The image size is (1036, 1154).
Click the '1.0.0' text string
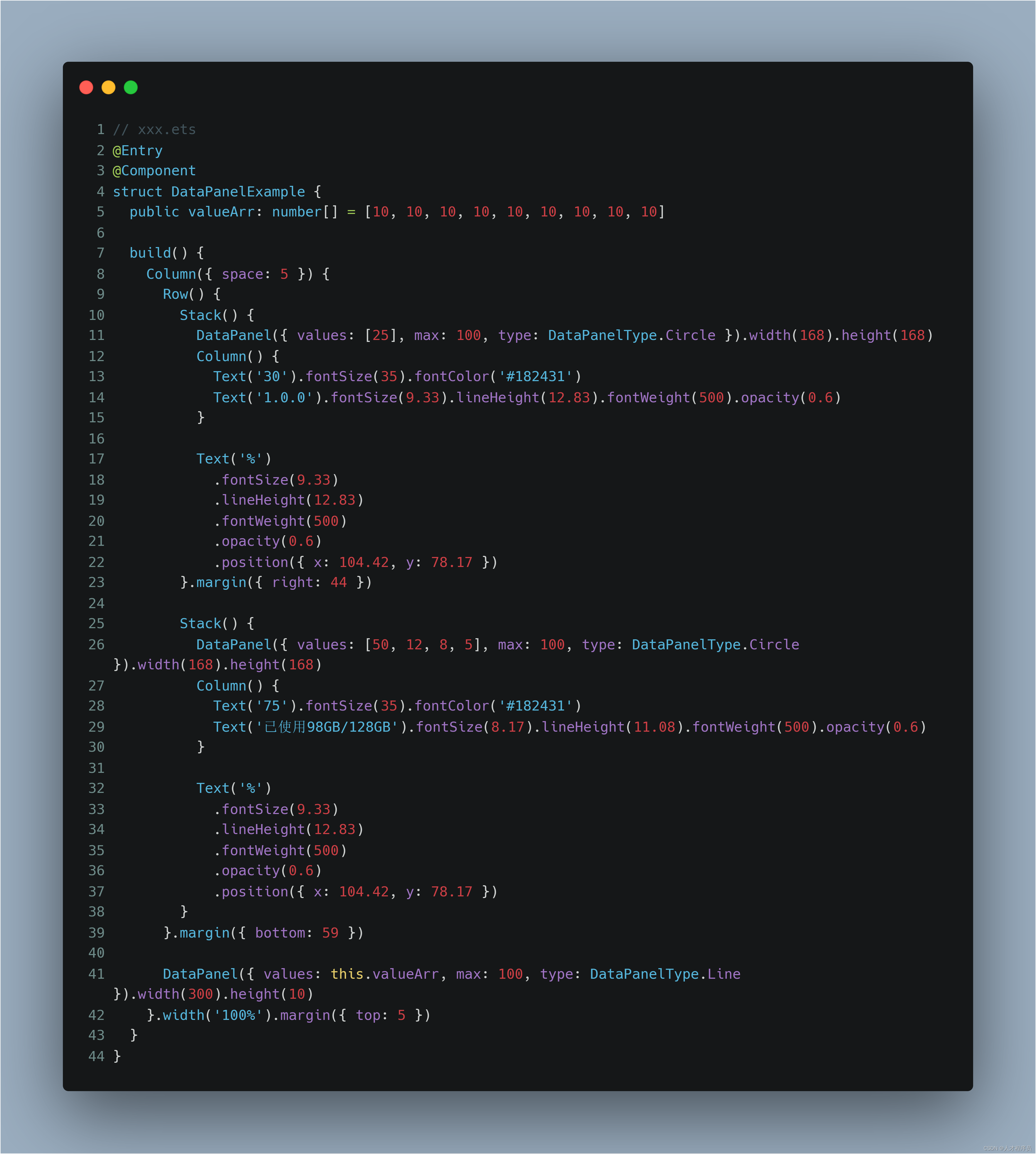284,397
